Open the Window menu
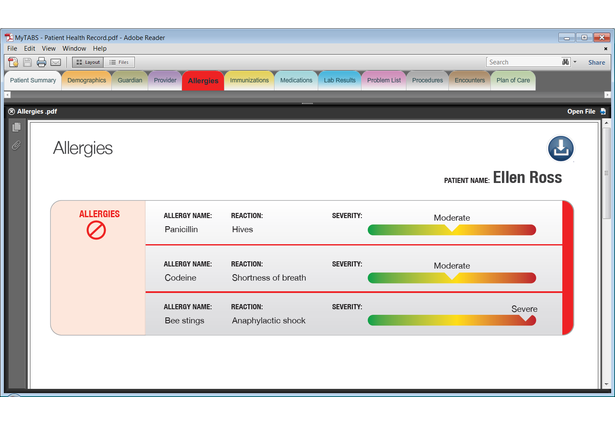615x424 pixels. (x=74, y=48)
